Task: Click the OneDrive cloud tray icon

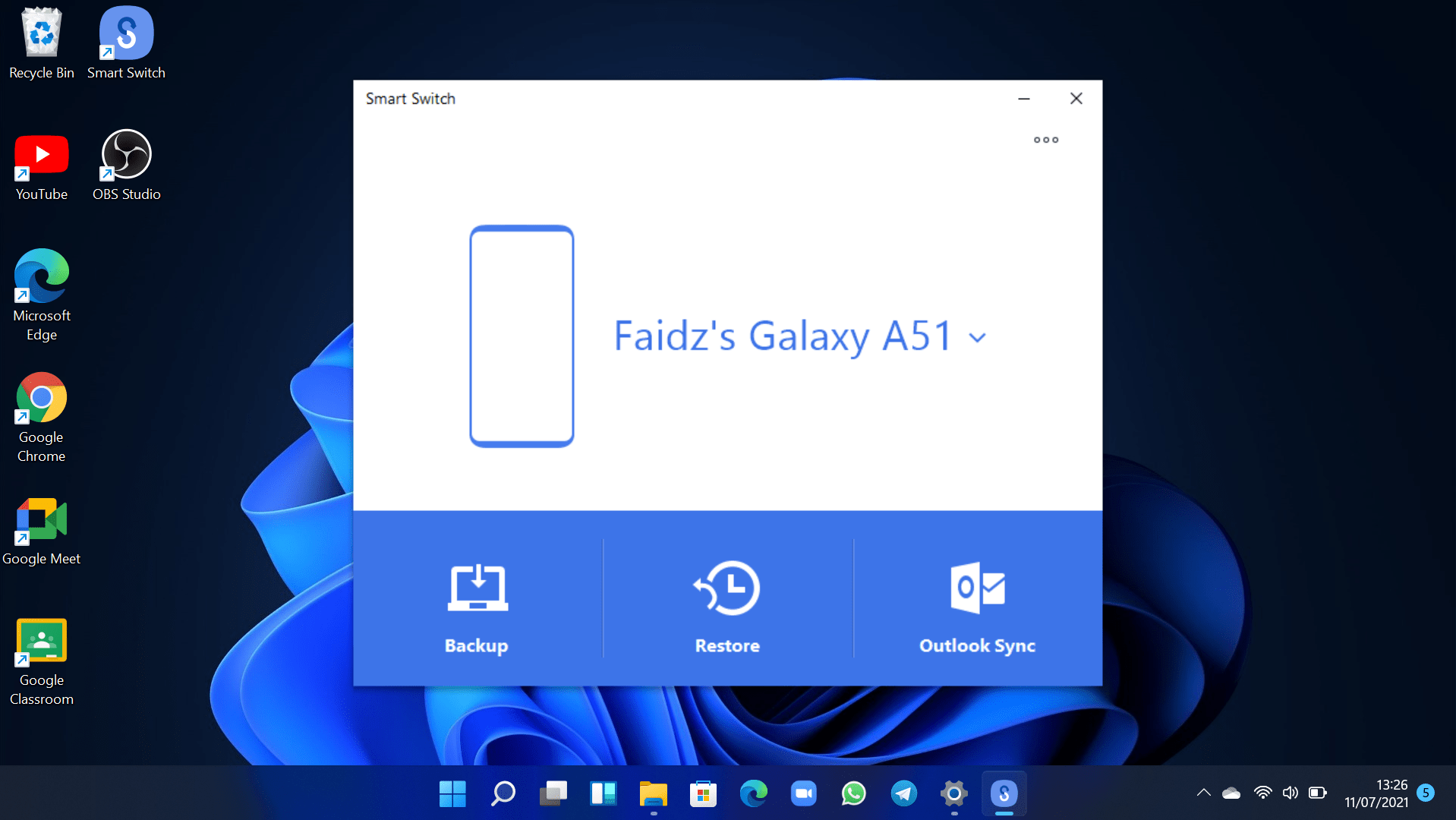Action: click(1231, 793)
